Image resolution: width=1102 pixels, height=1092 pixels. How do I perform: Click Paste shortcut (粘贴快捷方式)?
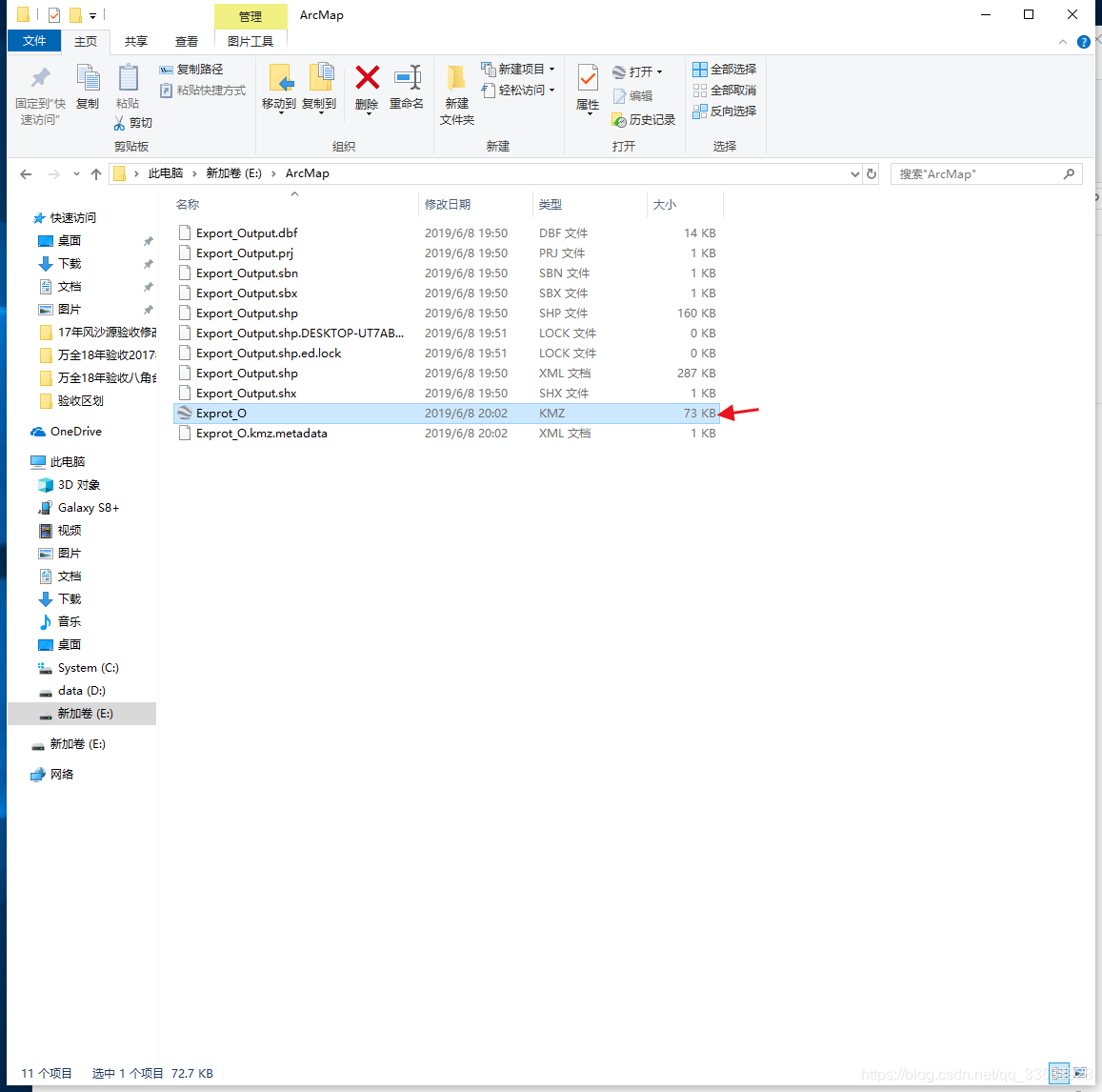[x=203, y=90]
